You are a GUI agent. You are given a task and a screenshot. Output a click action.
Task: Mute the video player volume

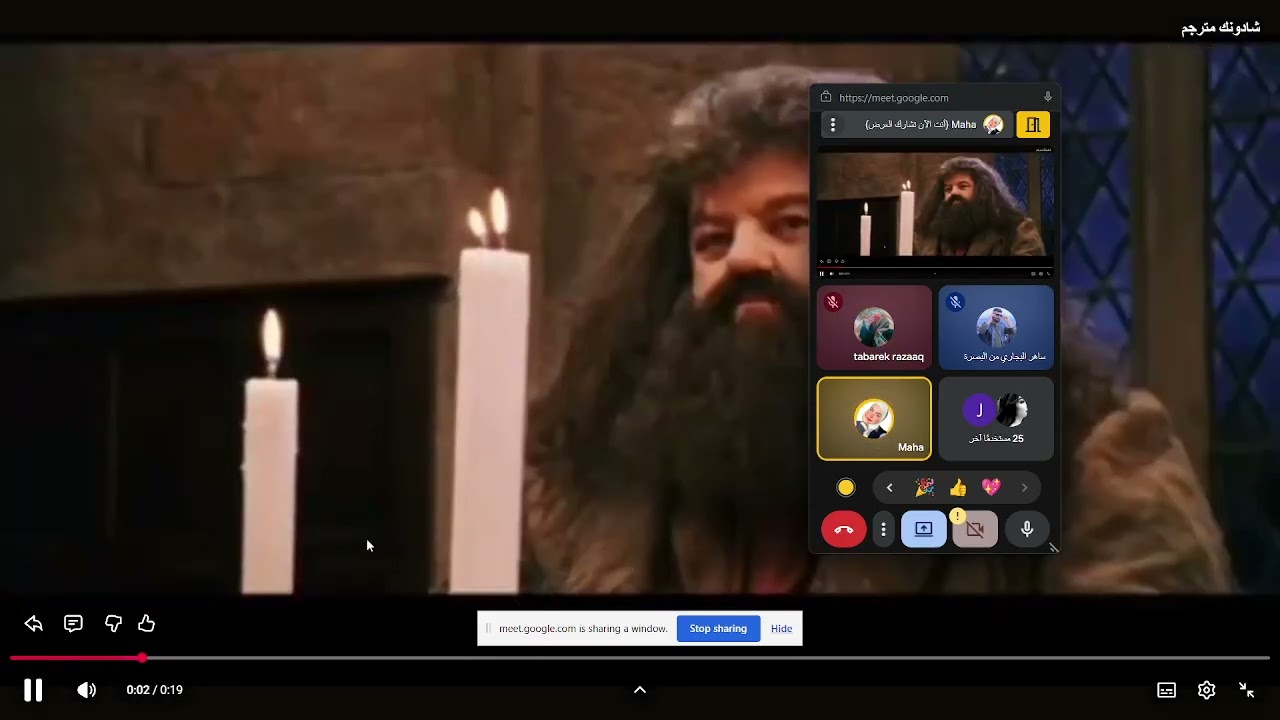click(87, 690)
